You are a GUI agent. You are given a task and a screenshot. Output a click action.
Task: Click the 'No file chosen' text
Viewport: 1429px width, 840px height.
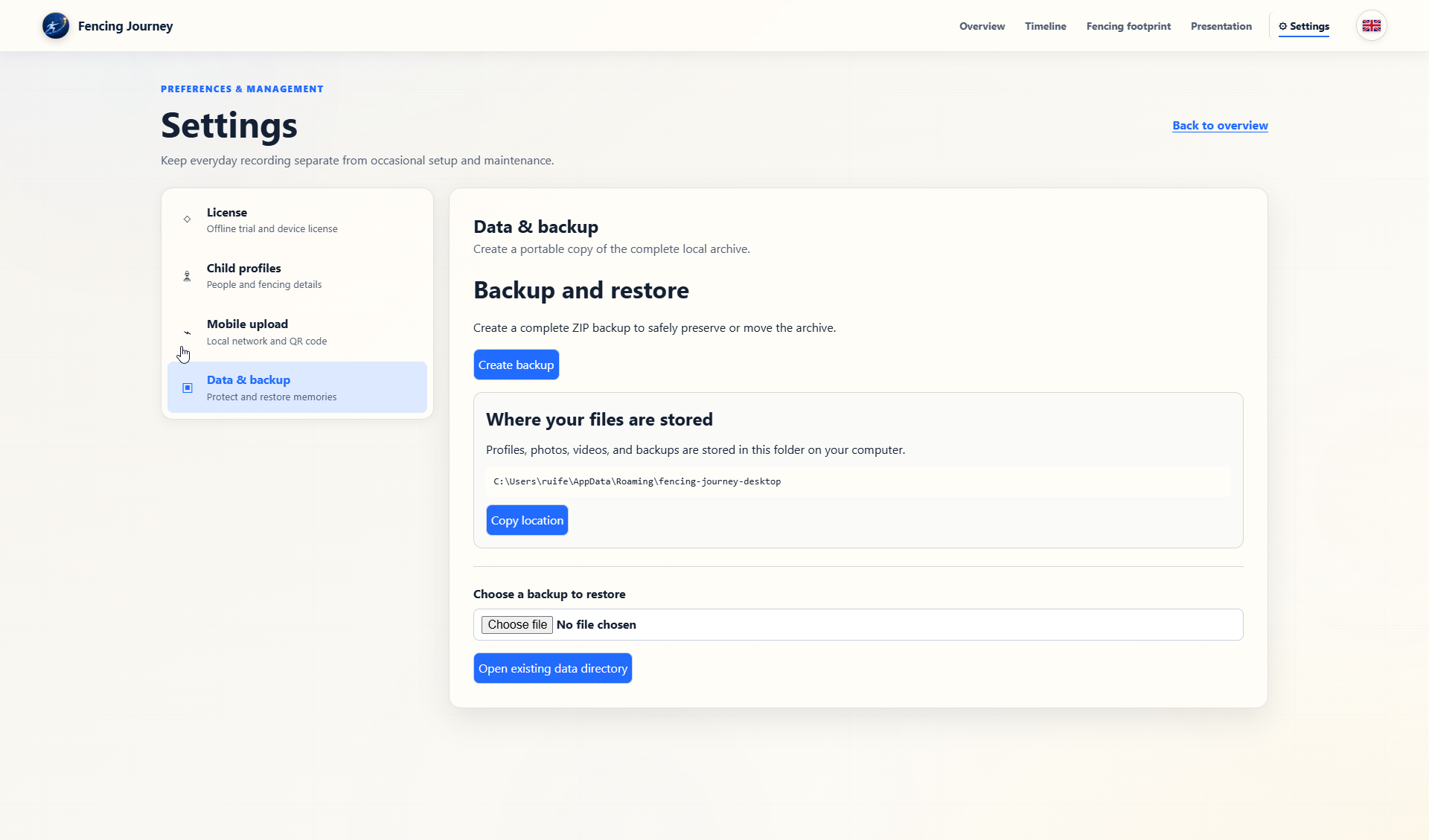tap(596, 625)
